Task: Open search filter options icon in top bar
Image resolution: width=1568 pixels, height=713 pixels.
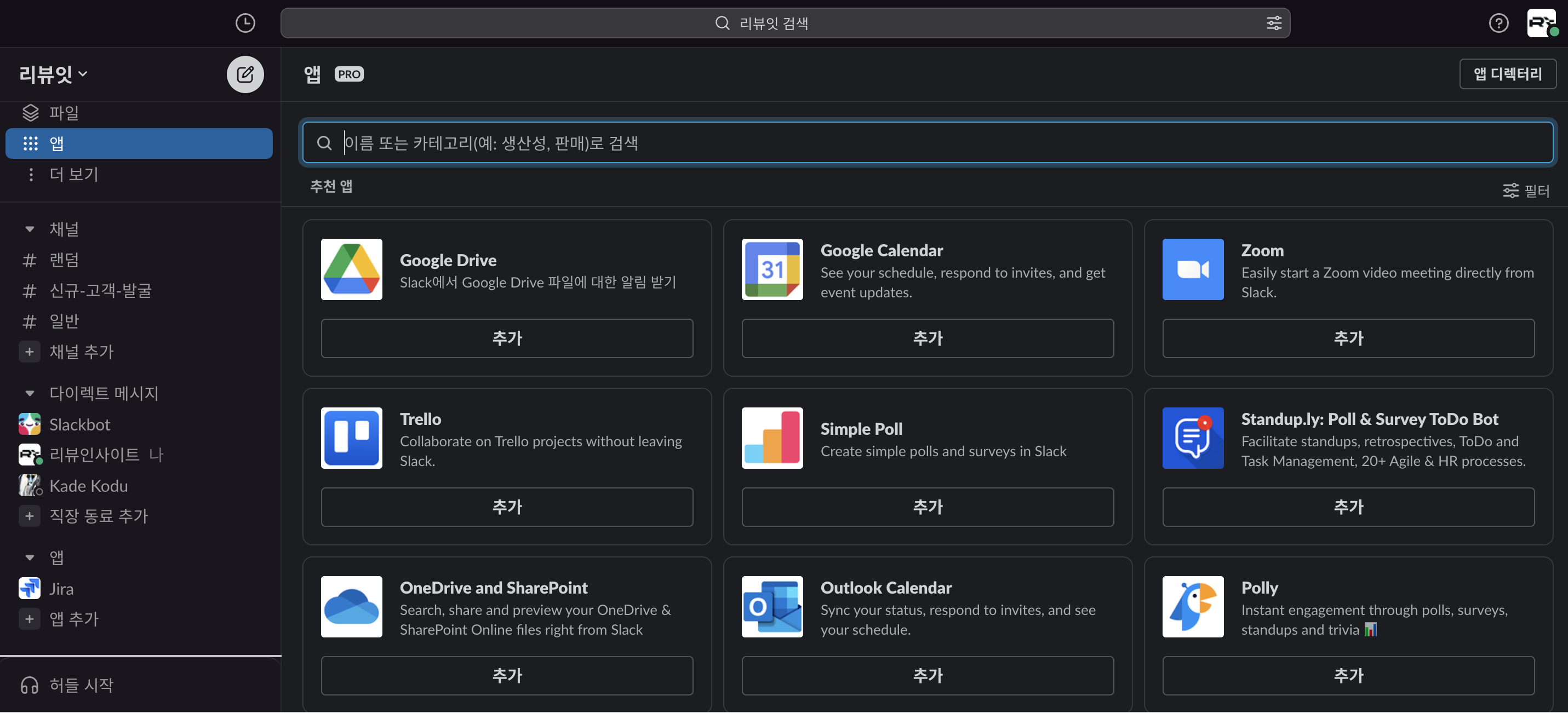Action: 1273,23
